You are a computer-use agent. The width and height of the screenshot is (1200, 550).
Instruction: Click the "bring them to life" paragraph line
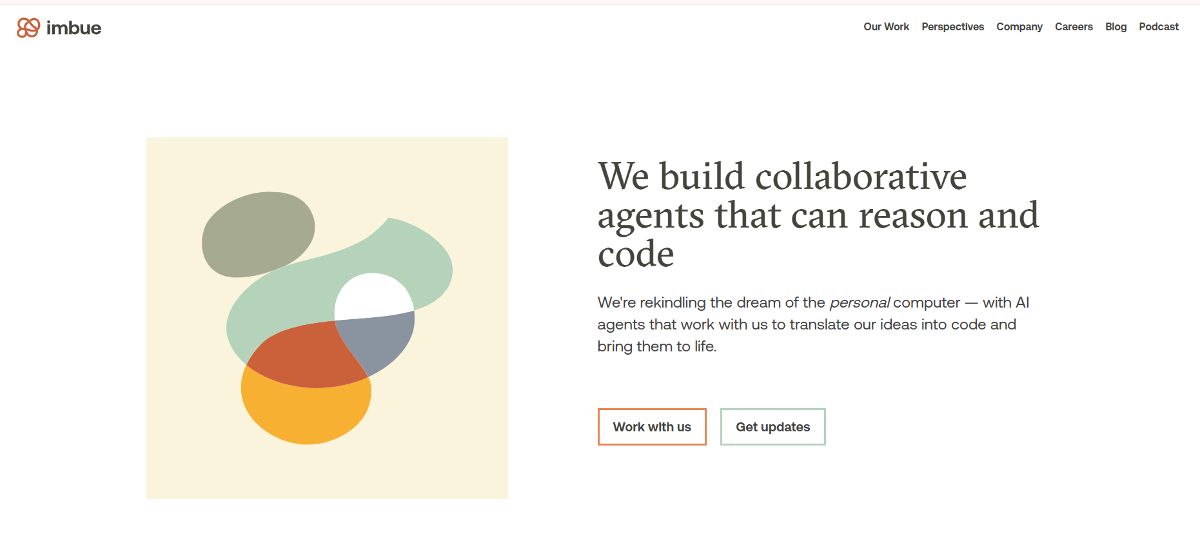657,347
